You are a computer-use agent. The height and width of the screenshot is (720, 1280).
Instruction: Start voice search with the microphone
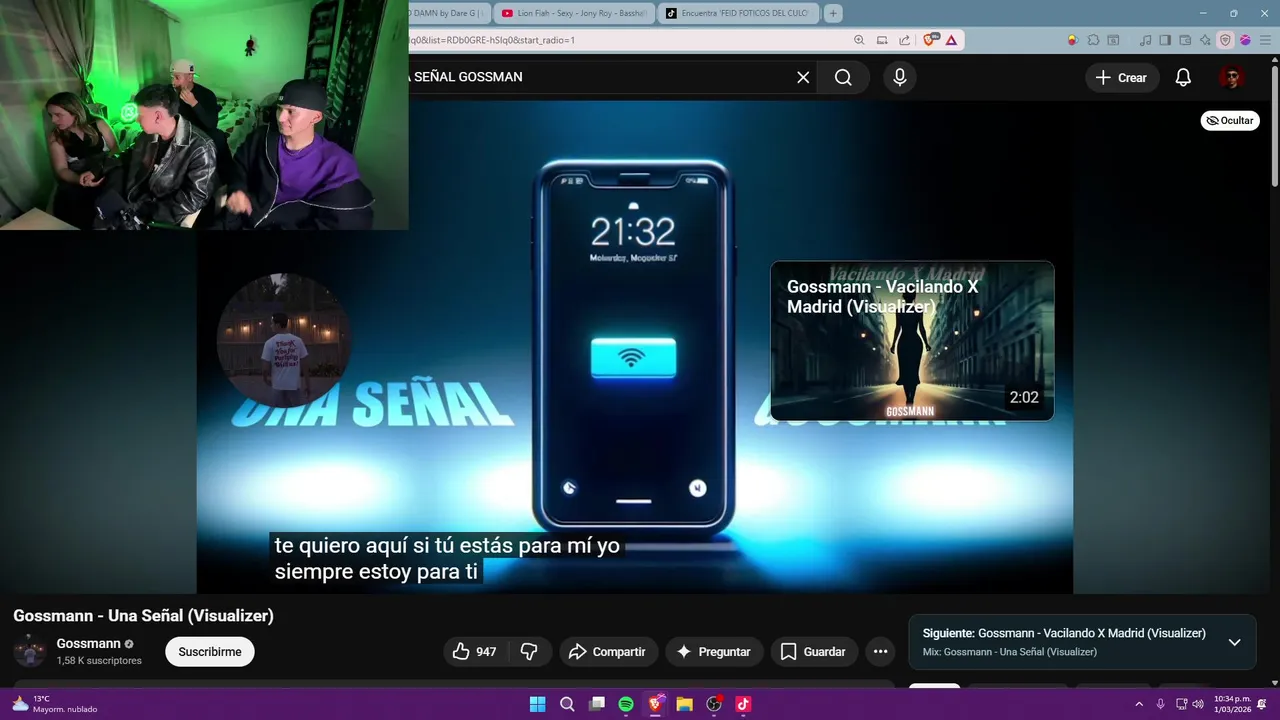point(900,77)
